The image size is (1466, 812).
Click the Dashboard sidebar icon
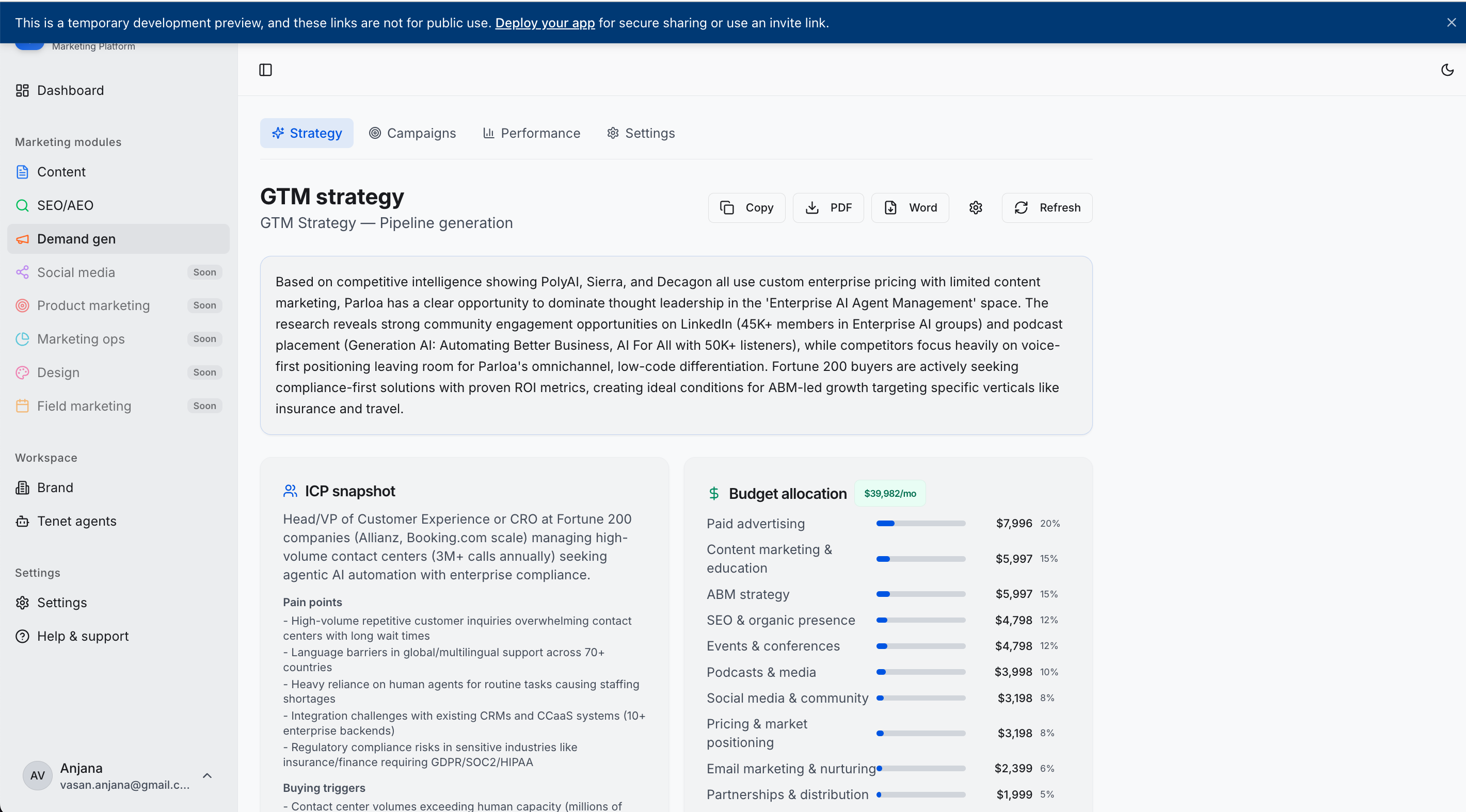click(x=22, y=90)
